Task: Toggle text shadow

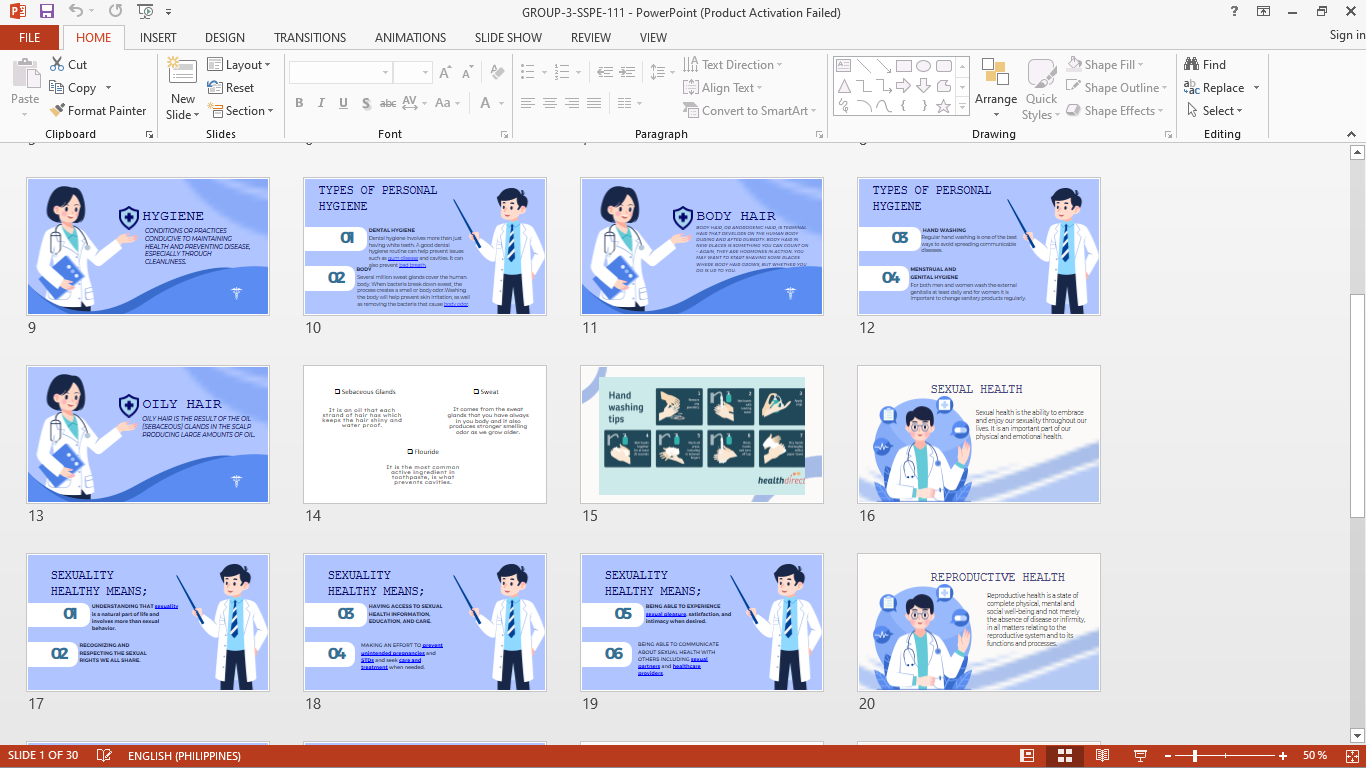Action: point(366,103)
